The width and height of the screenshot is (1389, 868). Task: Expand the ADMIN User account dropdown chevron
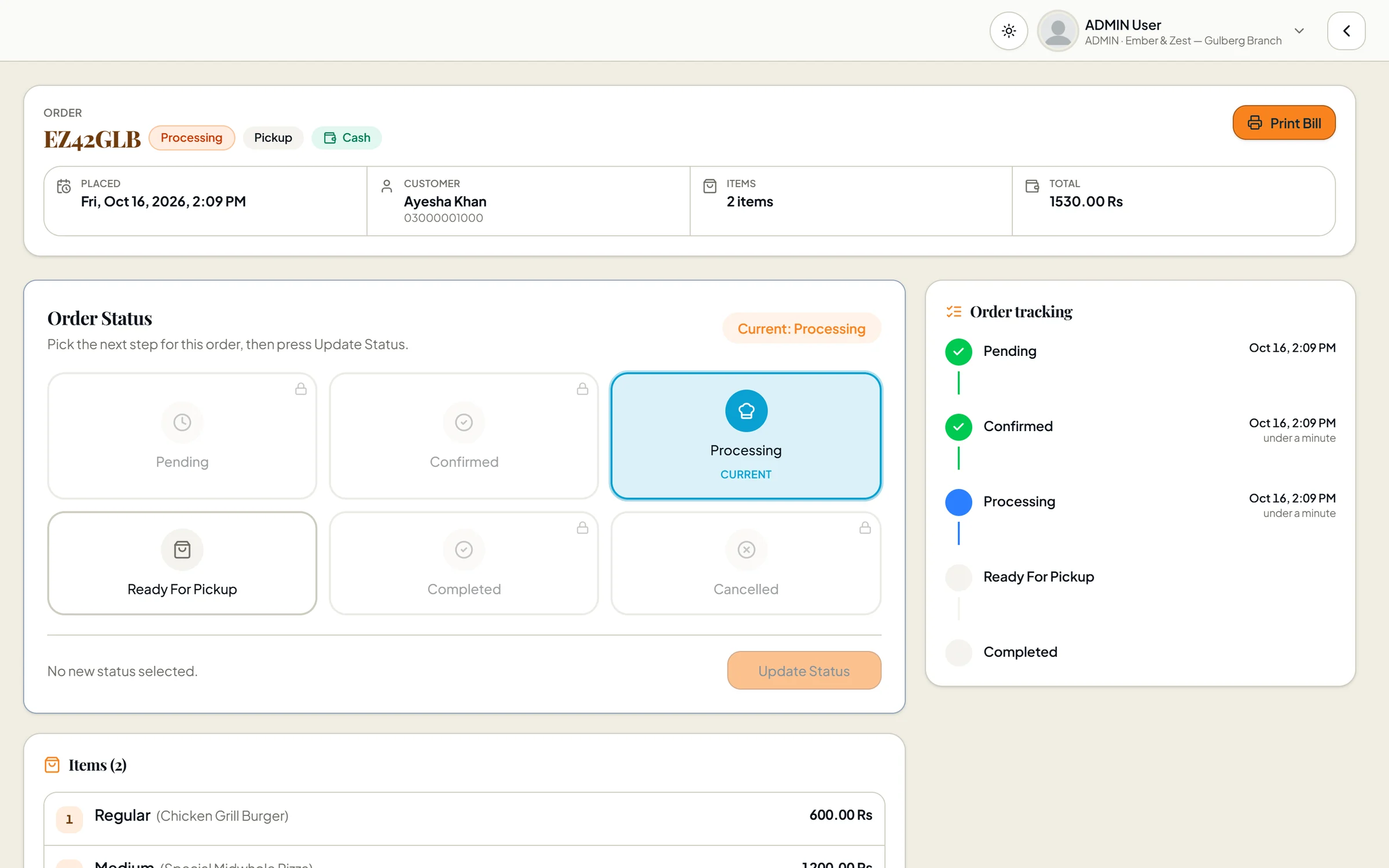tap(1299, 31)
